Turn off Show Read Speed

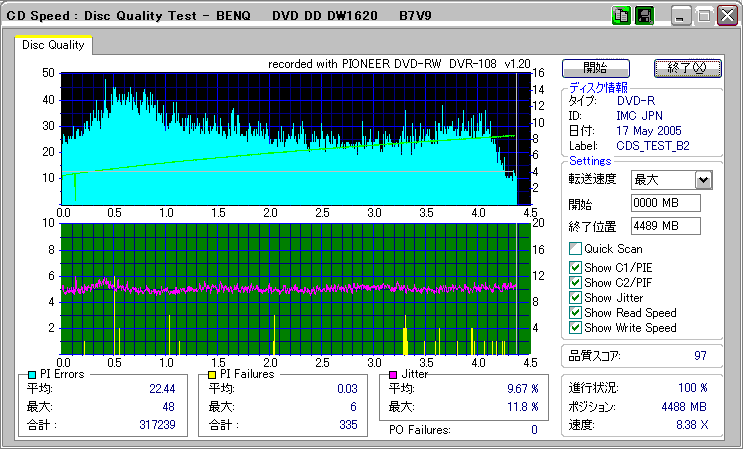(575, 313)
